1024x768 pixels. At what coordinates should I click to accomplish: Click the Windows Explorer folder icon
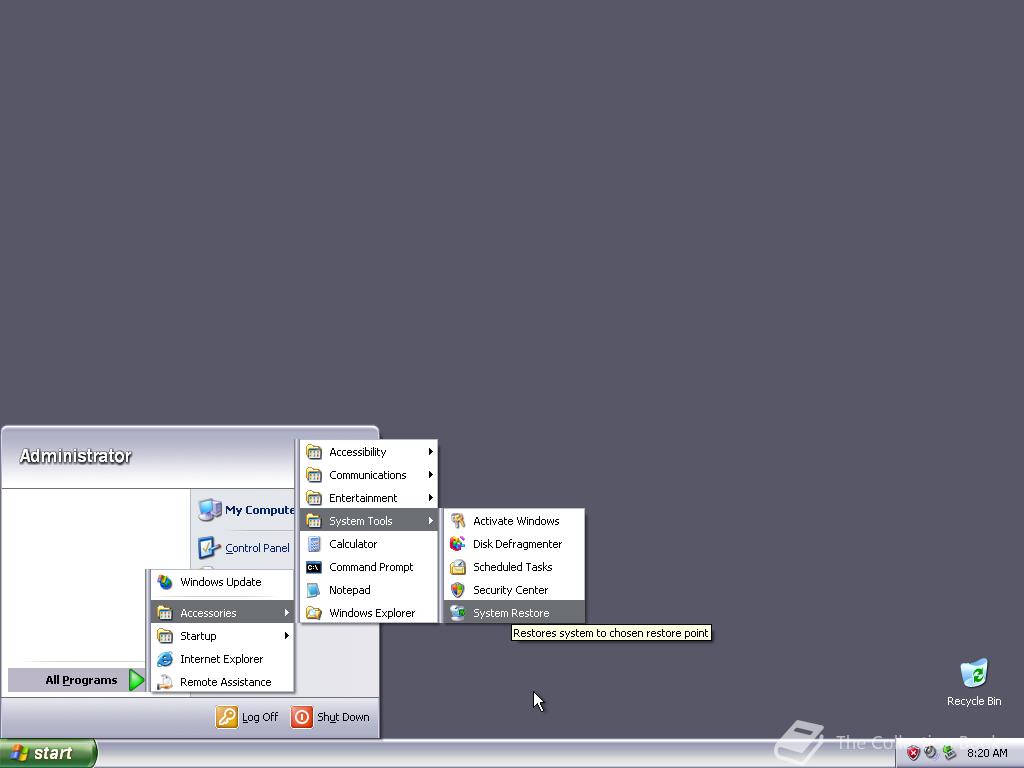314,613
